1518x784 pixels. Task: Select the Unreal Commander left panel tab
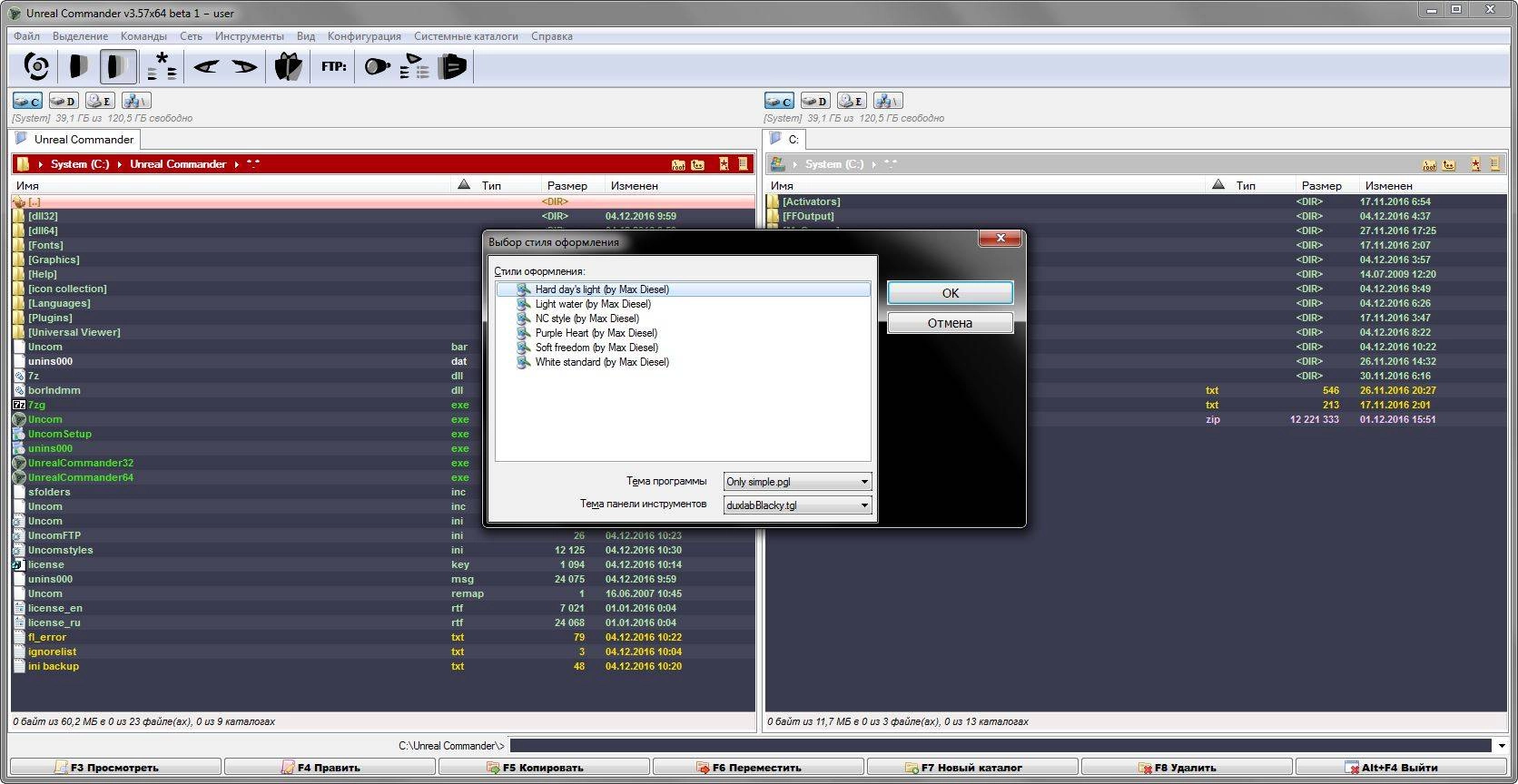pos(75,140)
